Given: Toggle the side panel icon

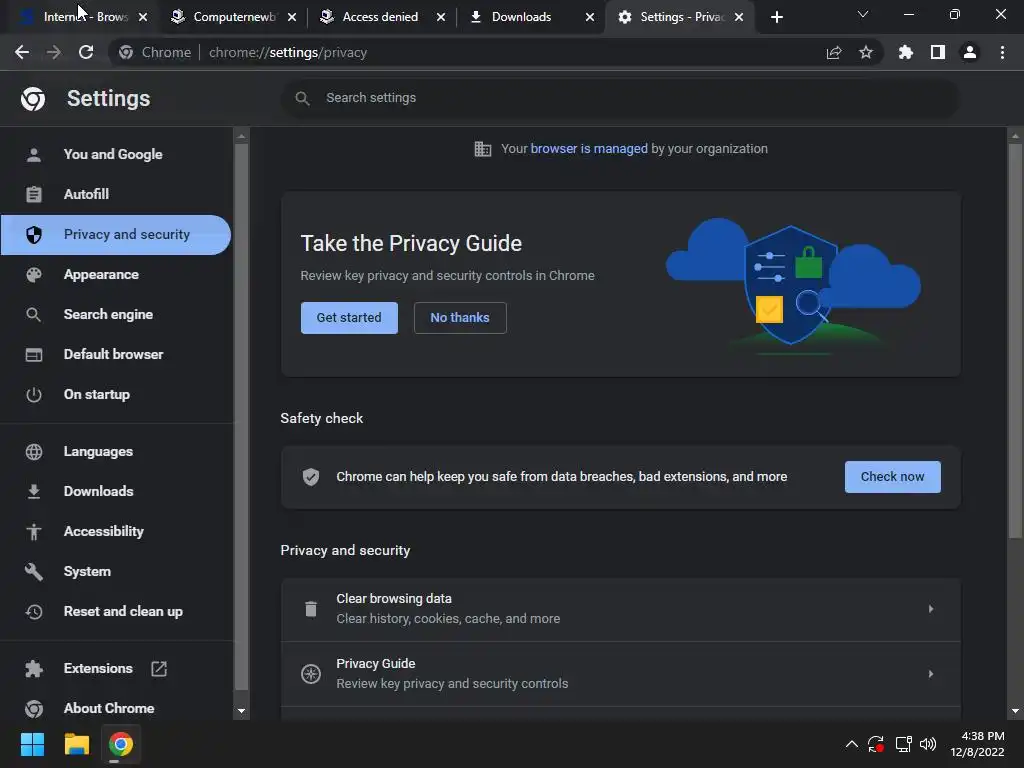Looking at the screenshot, I should point(938,52).
